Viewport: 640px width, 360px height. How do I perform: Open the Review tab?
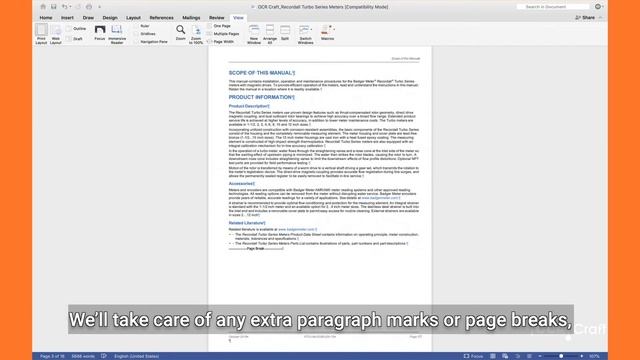(x=216, y=18)
